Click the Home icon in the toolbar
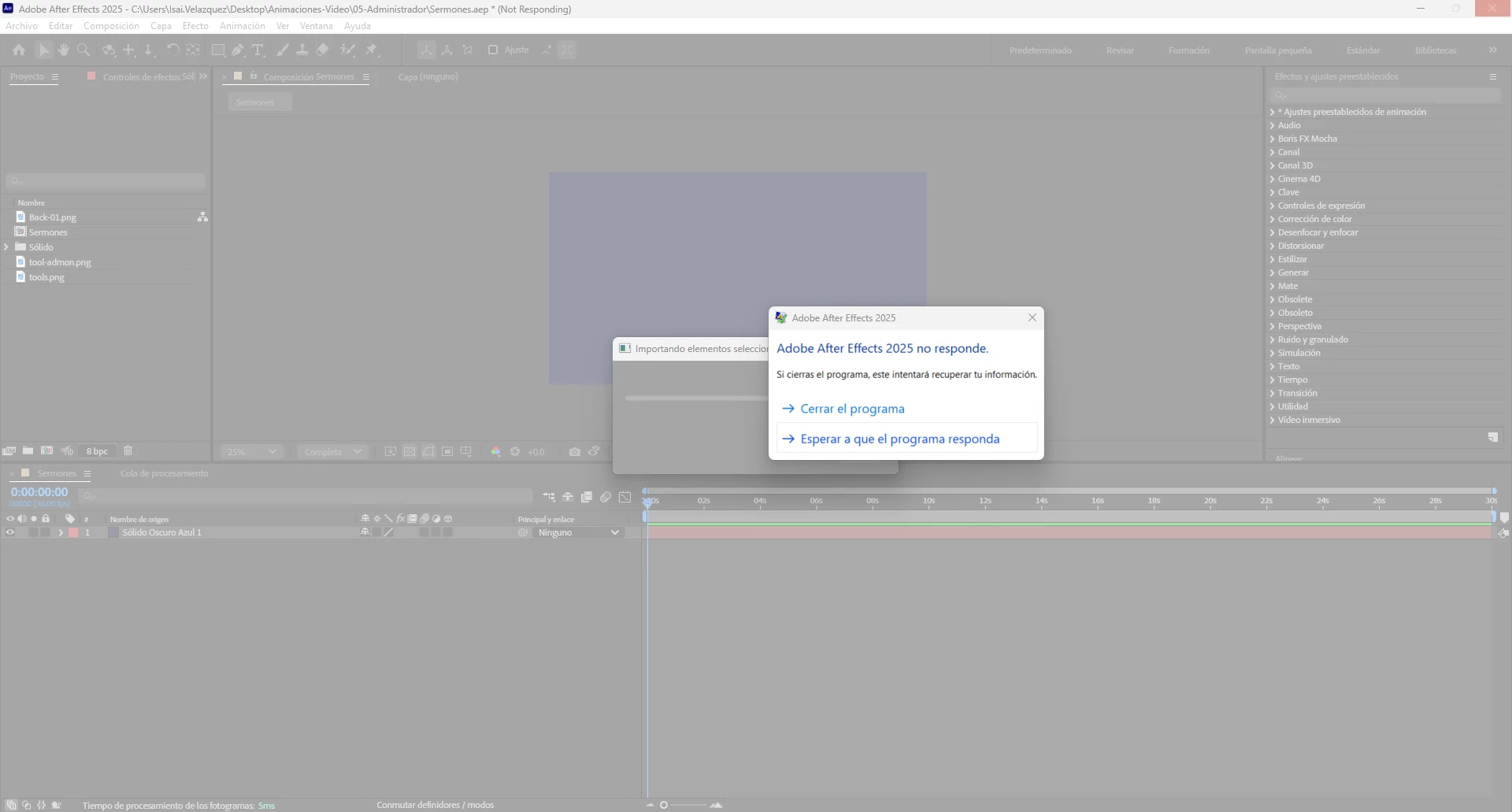The image size is (1512, 812). point(19,50)
